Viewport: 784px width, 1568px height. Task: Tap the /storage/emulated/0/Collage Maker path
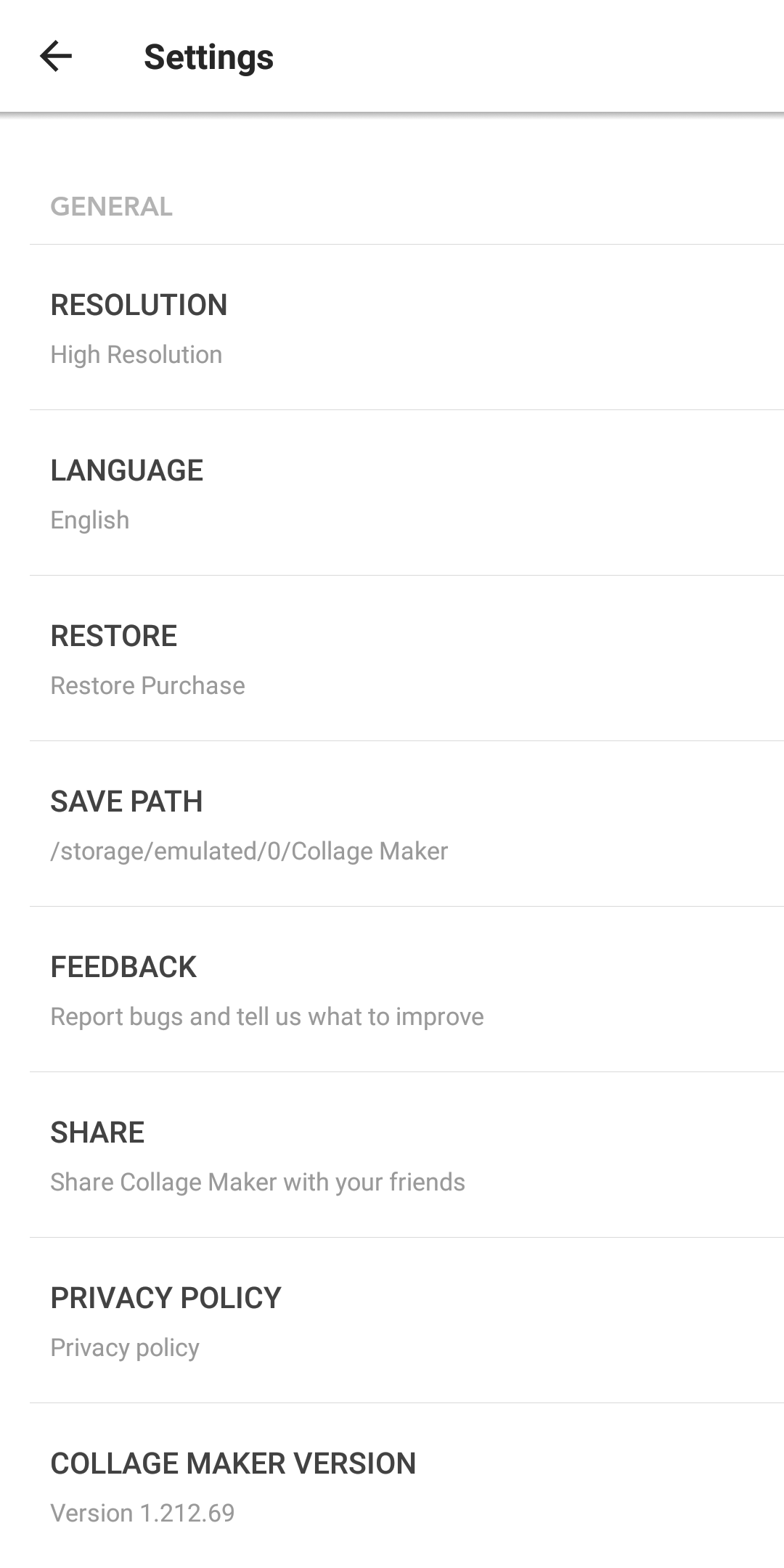(249, 852)
